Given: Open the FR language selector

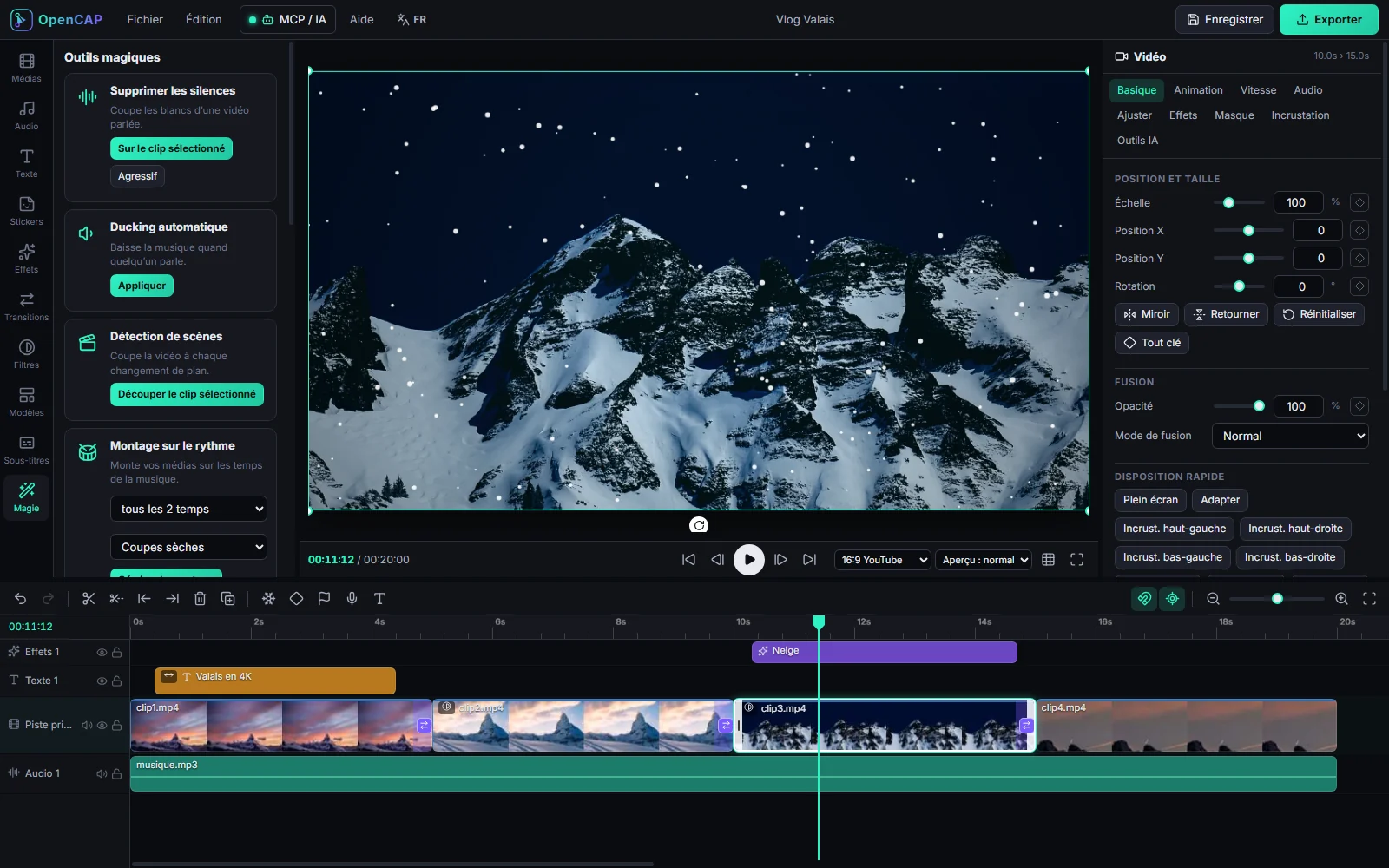Looking at the screenshot, I should click(411, 19).
